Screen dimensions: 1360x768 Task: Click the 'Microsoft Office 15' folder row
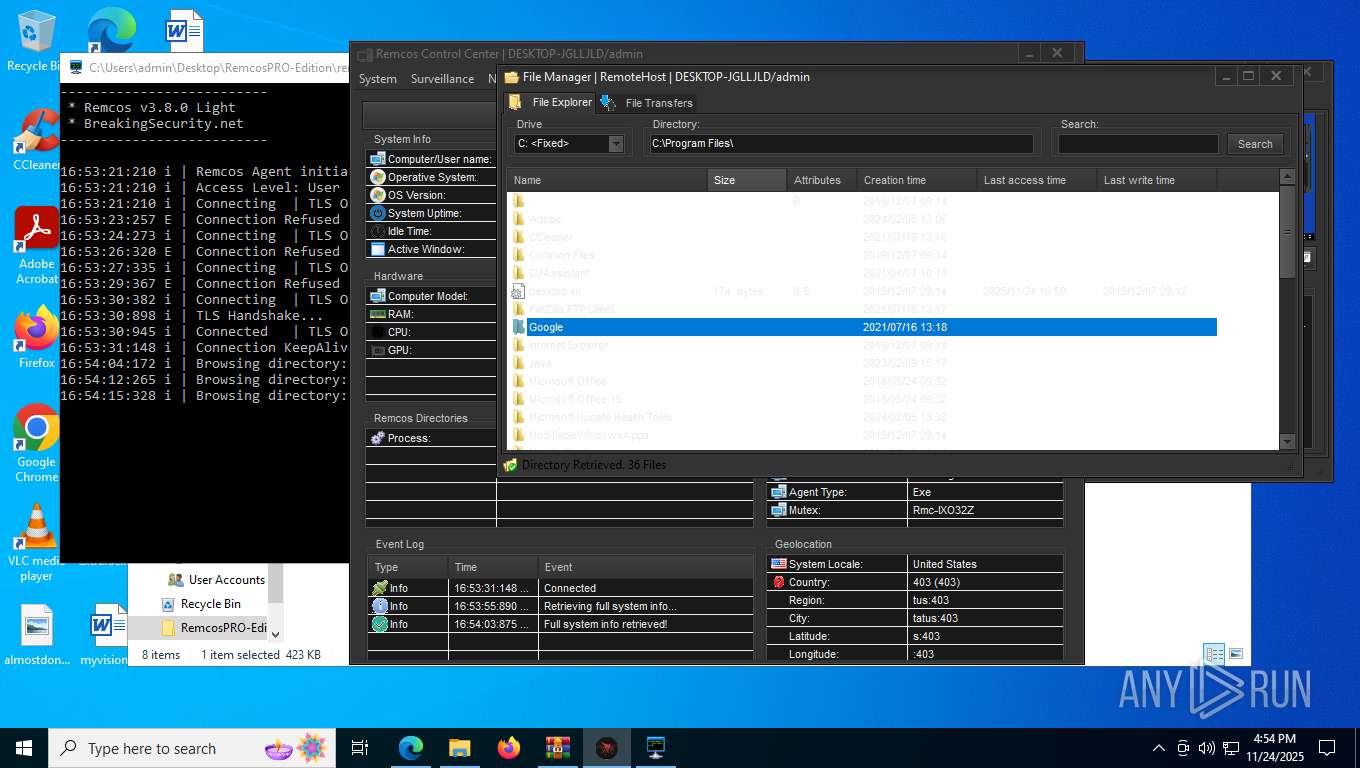coord(862,399)
